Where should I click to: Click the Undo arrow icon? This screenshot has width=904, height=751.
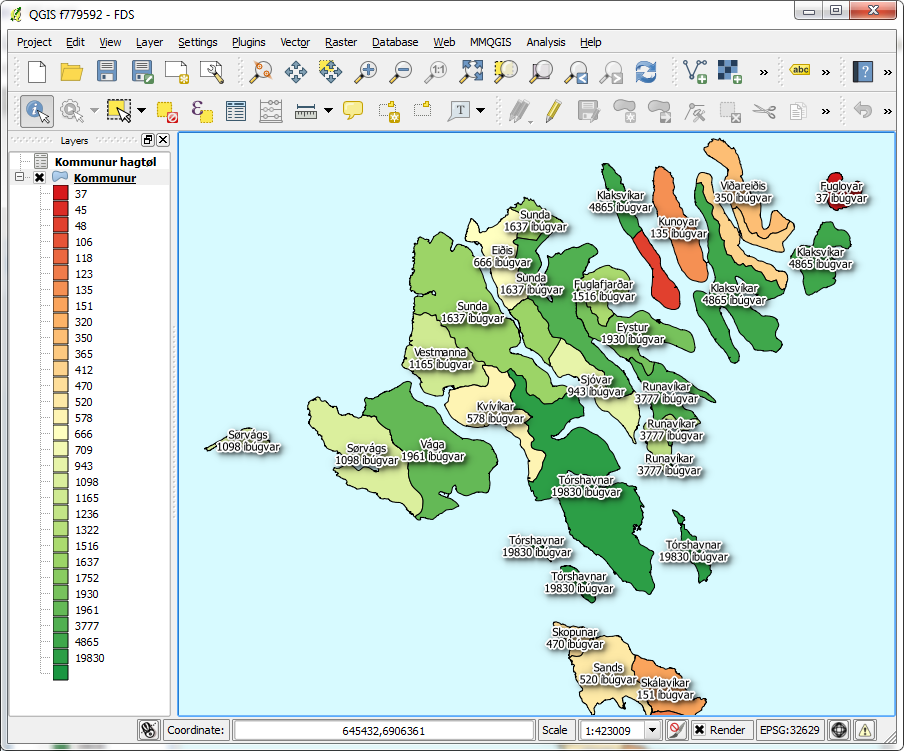click(x=862, y=110)
